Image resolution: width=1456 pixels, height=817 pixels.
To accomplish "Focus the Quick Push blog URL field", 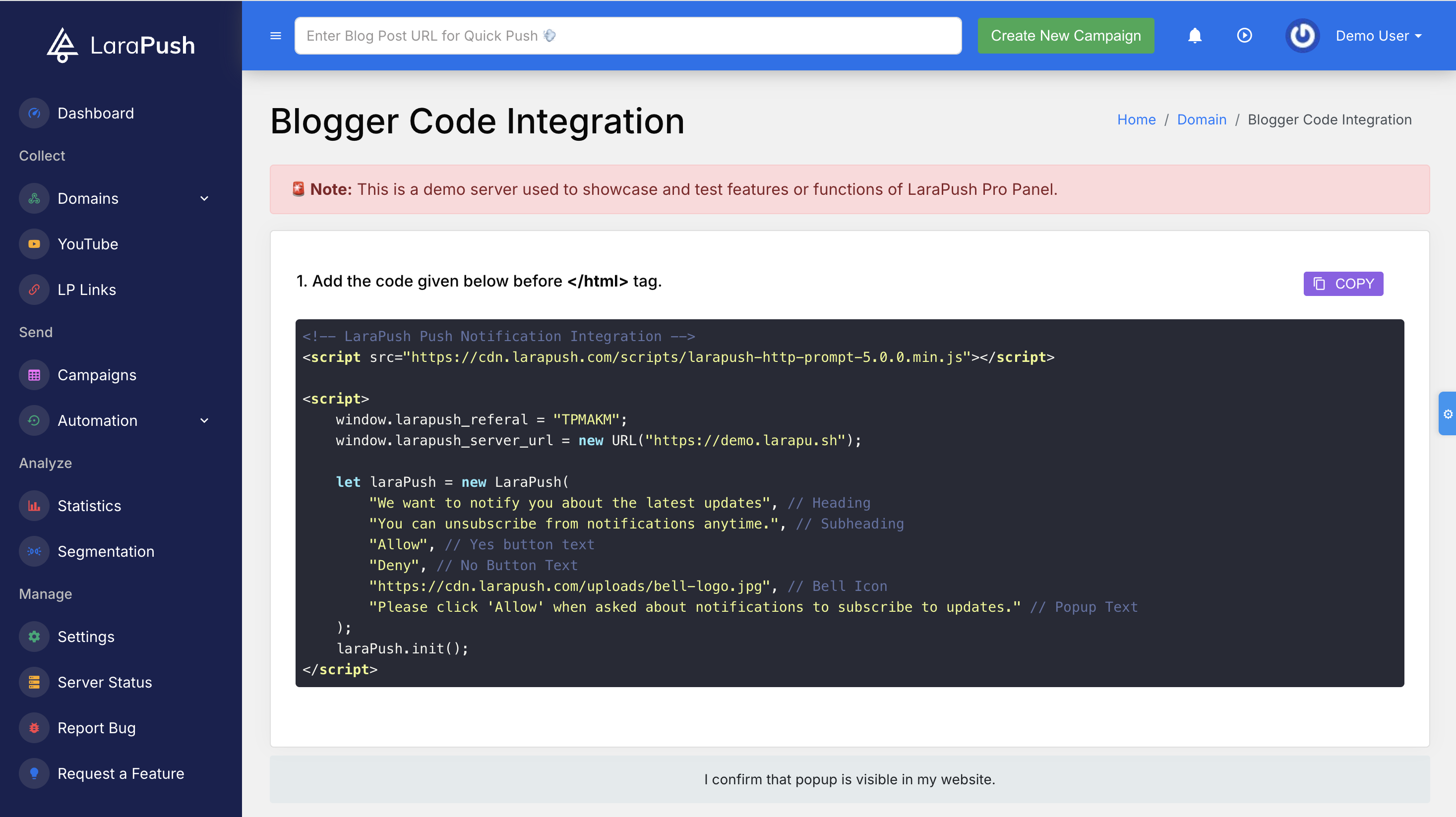I will click(x=628, y=36).
